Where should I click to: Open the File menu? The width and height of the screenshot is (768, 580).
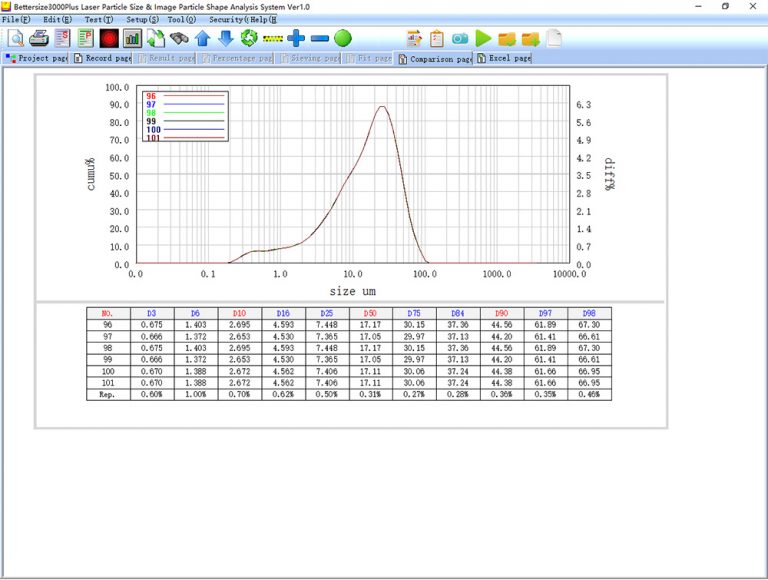pyautogui.click(x=16, y=20)
